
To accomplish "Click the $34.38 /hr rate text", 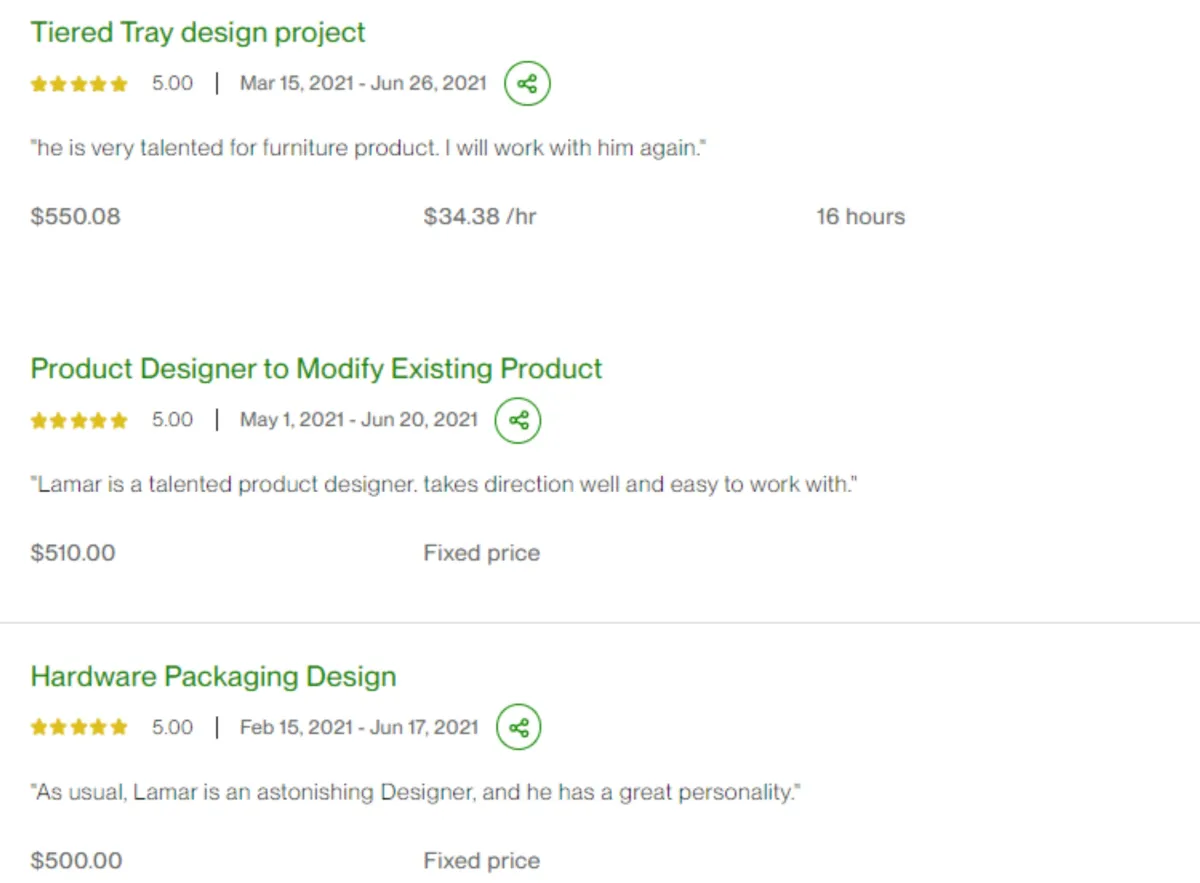I will pos(480,217).
